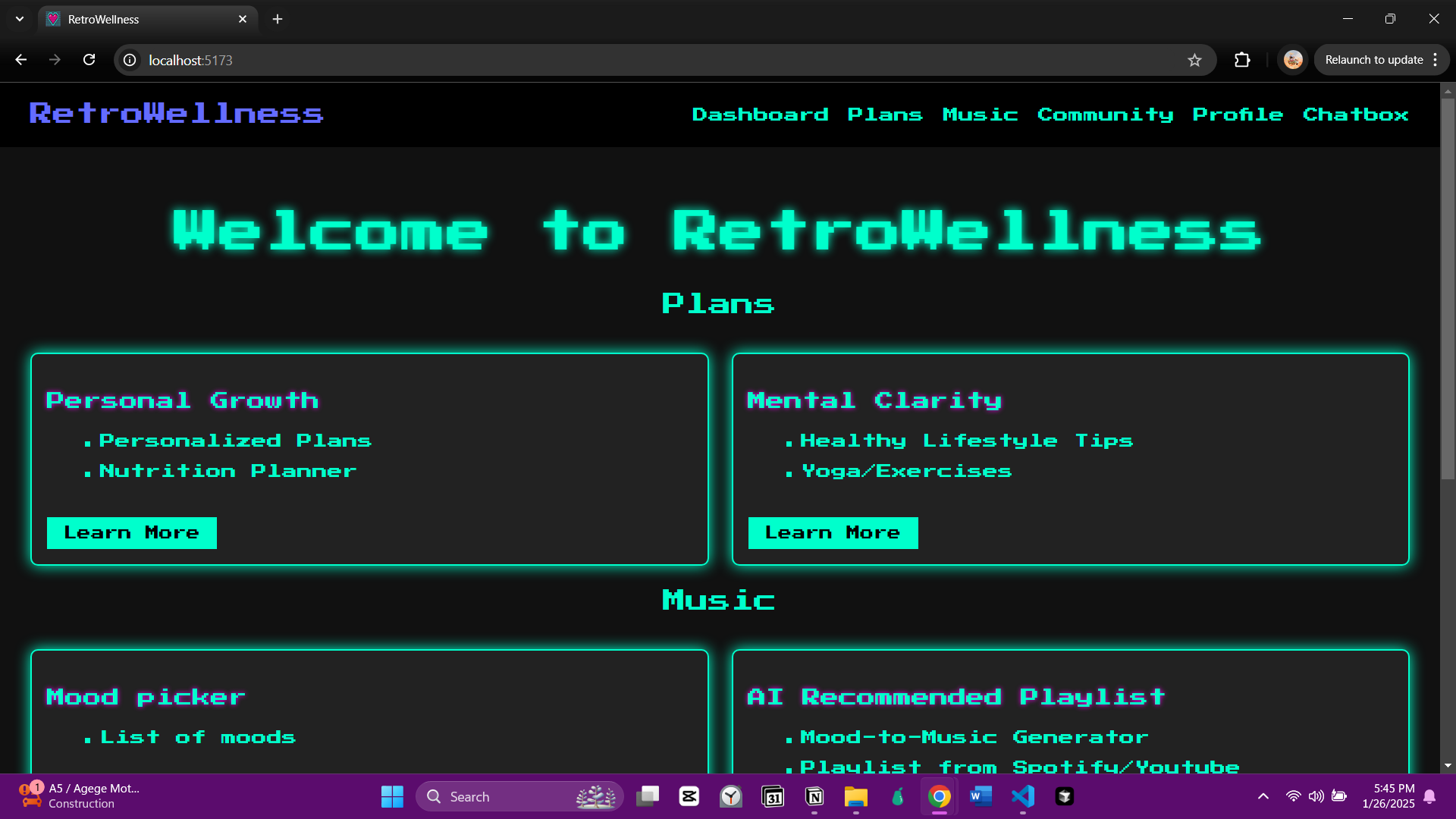Open the Chrome profile avatar
This screenshot has width=1456, height=819.
1293,60
